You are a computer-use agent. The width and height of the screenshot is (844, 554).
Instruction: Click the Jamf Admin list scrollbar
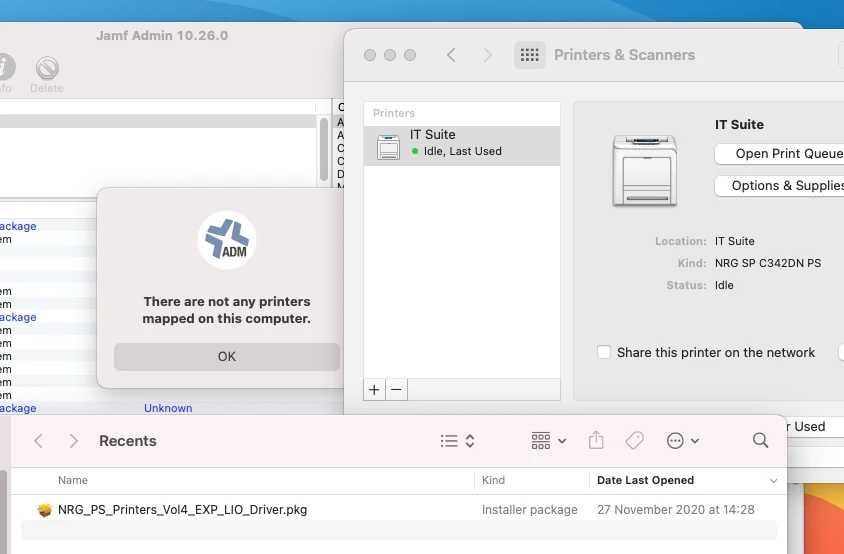323,149
